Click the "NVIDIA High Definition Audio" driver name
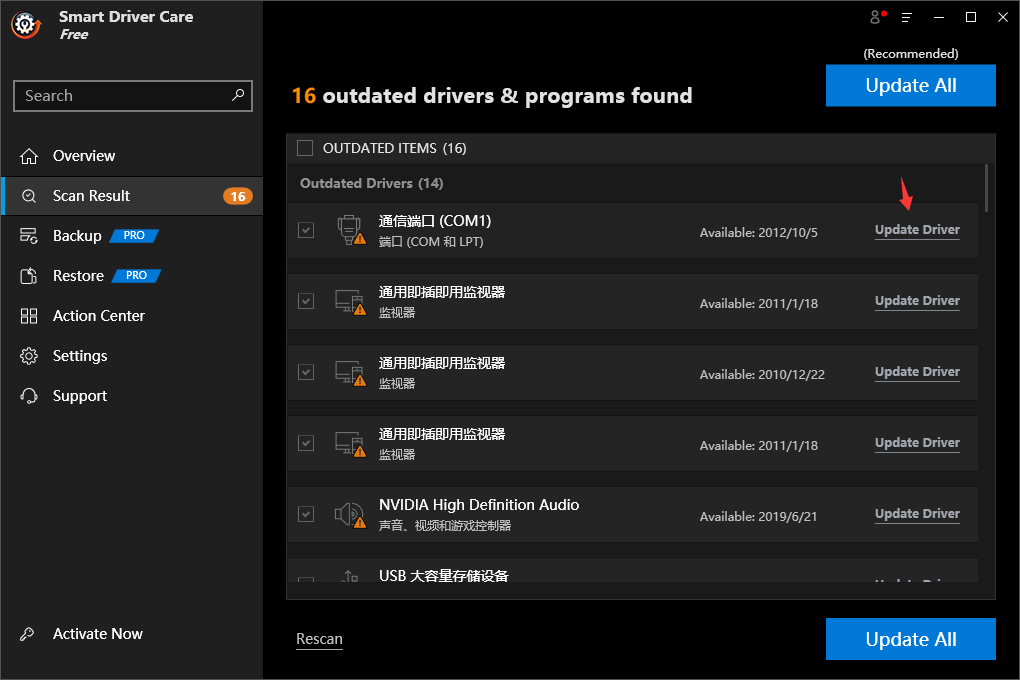The width and height of the screenshot is (1020, 680). [479, 505]
